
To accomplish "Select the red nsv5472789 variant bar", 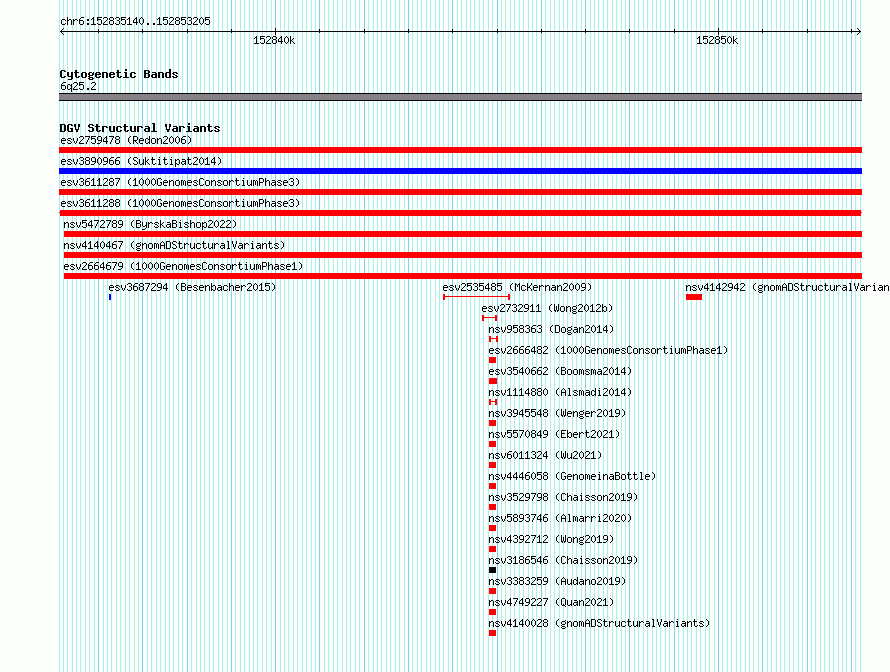I will pos(463,234).
